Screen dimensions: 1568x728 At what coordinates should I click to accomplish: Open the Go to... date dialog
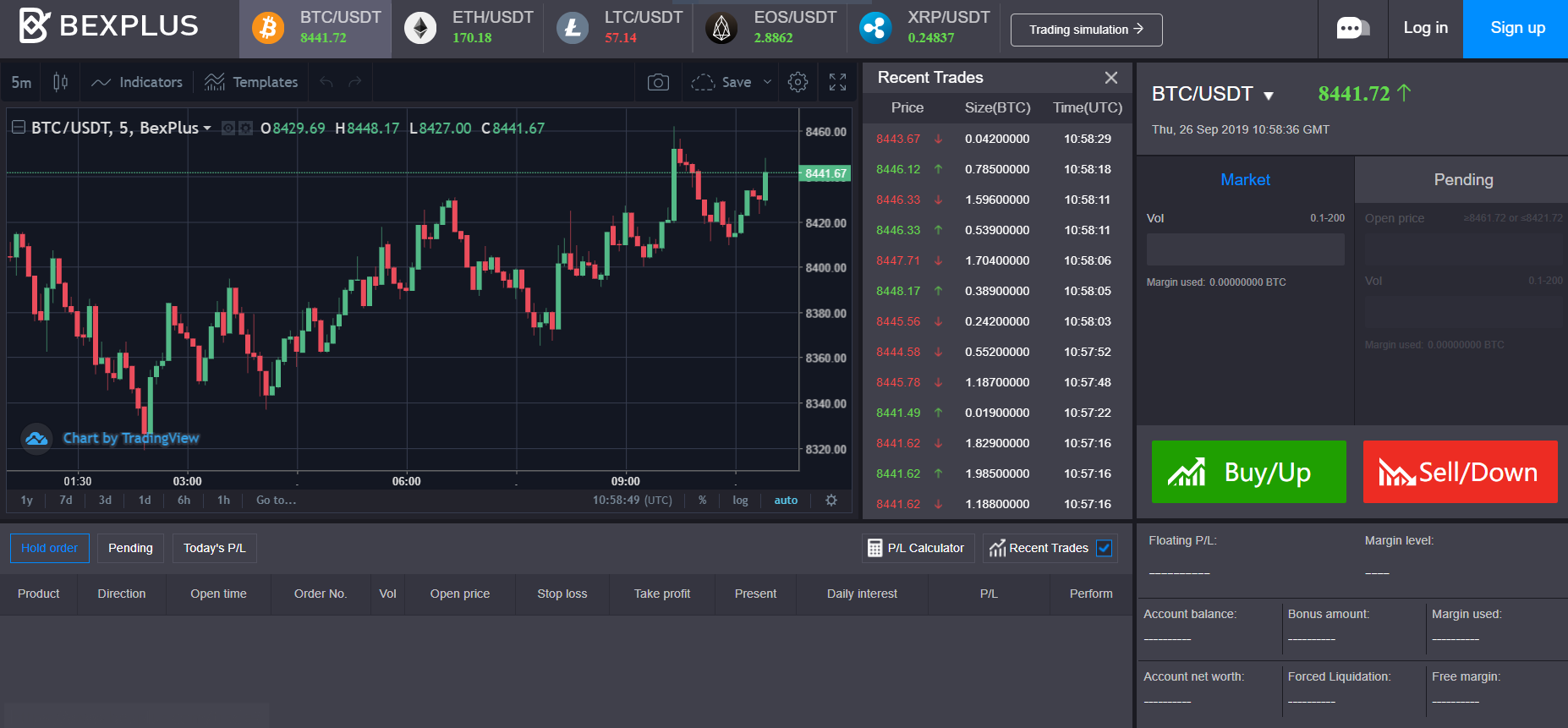click(276, 500)
